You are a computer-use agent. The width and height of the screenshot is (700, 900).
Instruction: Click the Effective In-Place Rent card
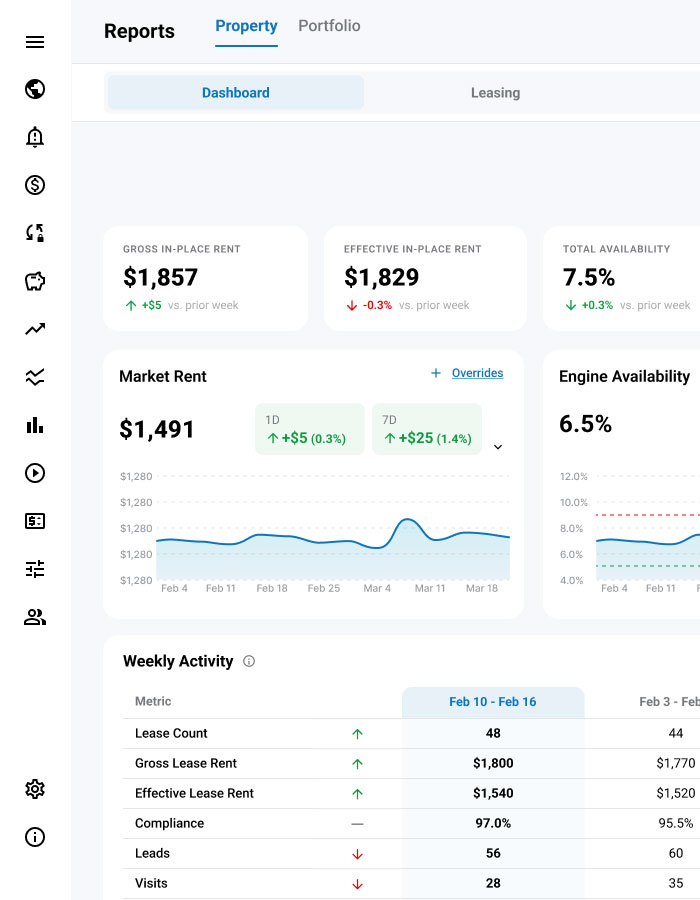click(x=425, y=278)
